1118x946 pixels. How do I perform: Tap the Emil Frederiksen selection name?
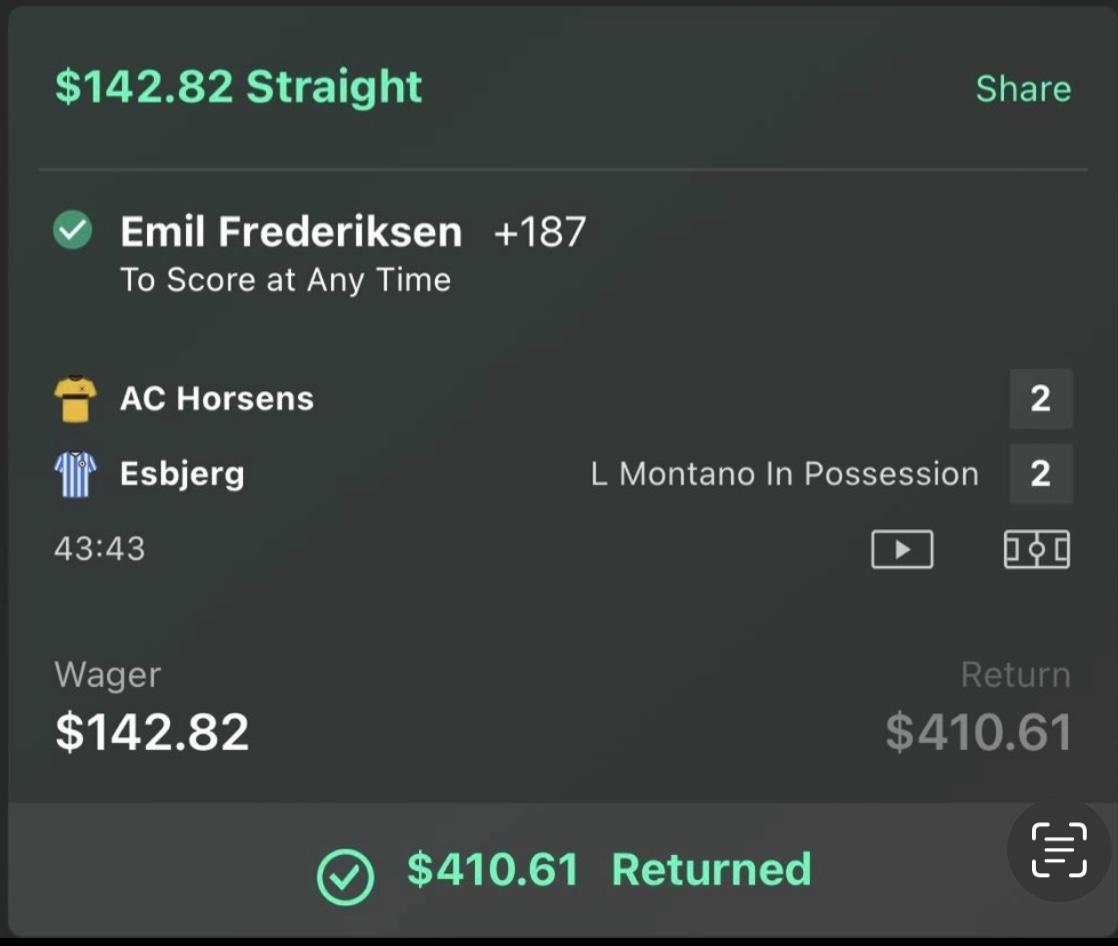click(x=291, y=232)
